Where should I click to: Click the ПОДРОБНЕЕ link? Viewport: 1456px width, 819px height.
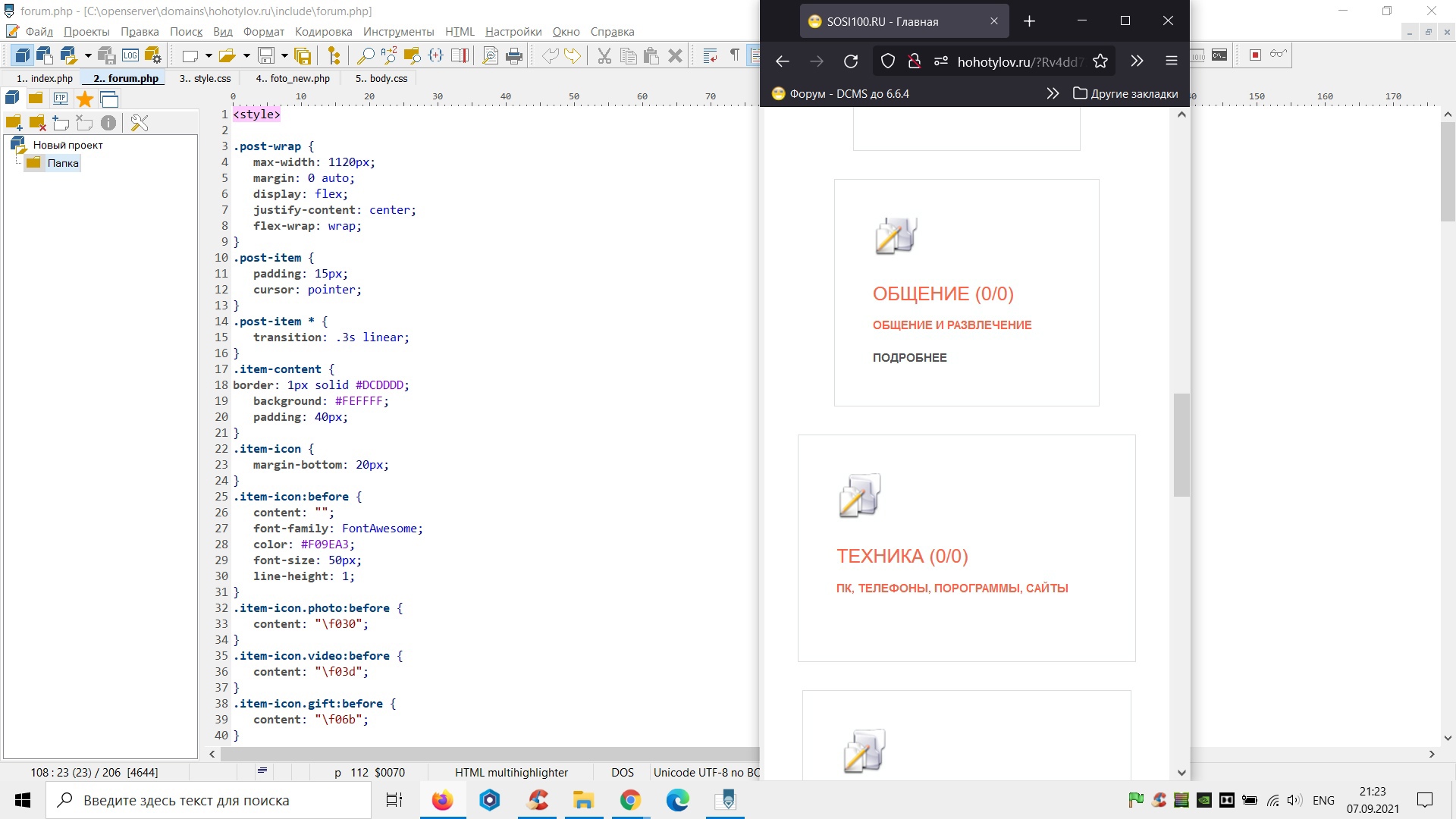click(909, 357)
